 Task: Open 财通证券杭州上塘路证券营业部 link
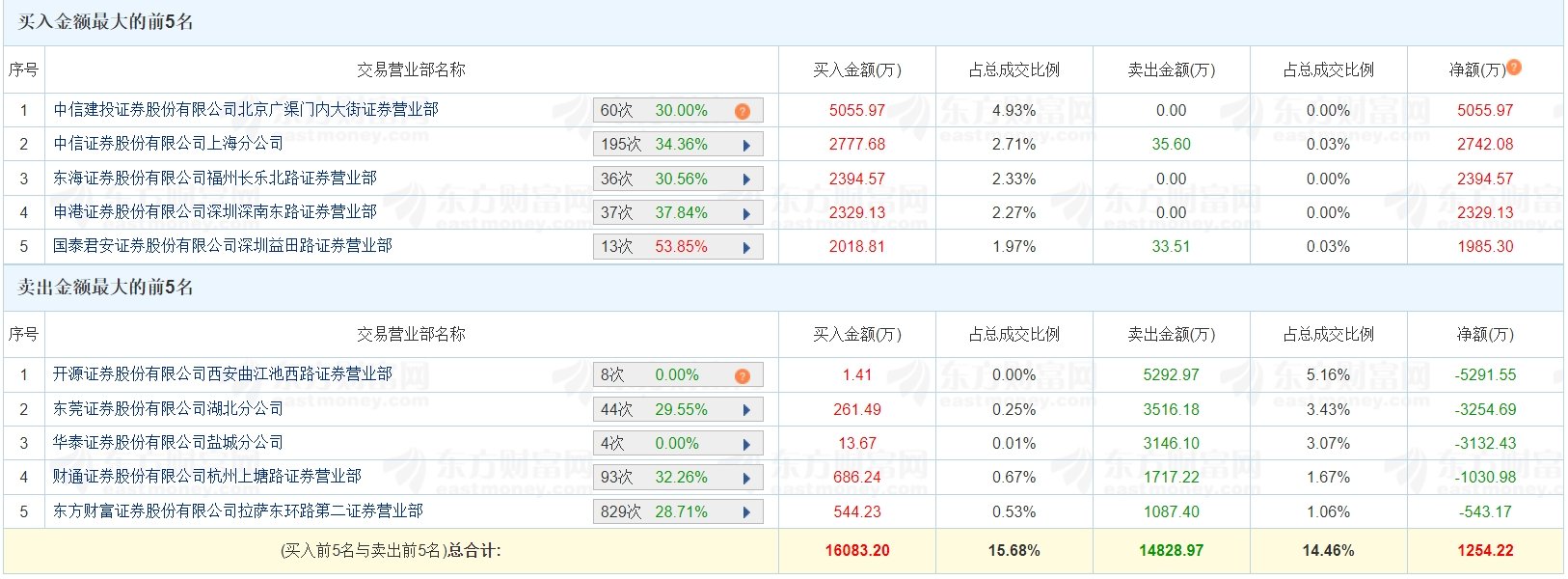tap(207, 477)
